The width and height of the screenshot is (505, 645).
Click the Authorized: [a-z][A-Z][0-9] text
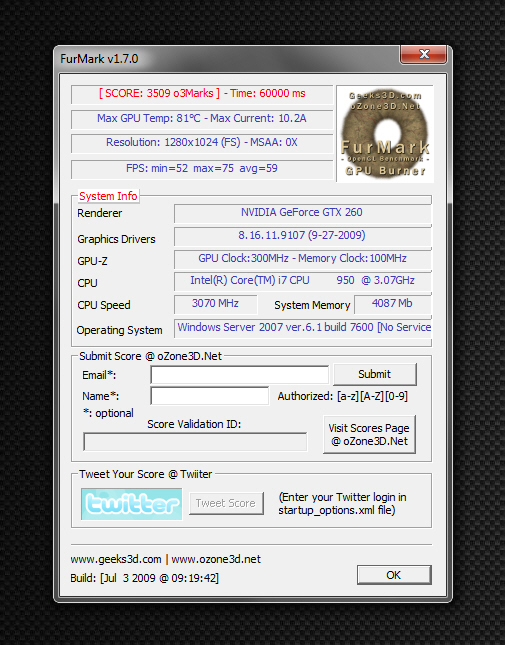[343, 396]
